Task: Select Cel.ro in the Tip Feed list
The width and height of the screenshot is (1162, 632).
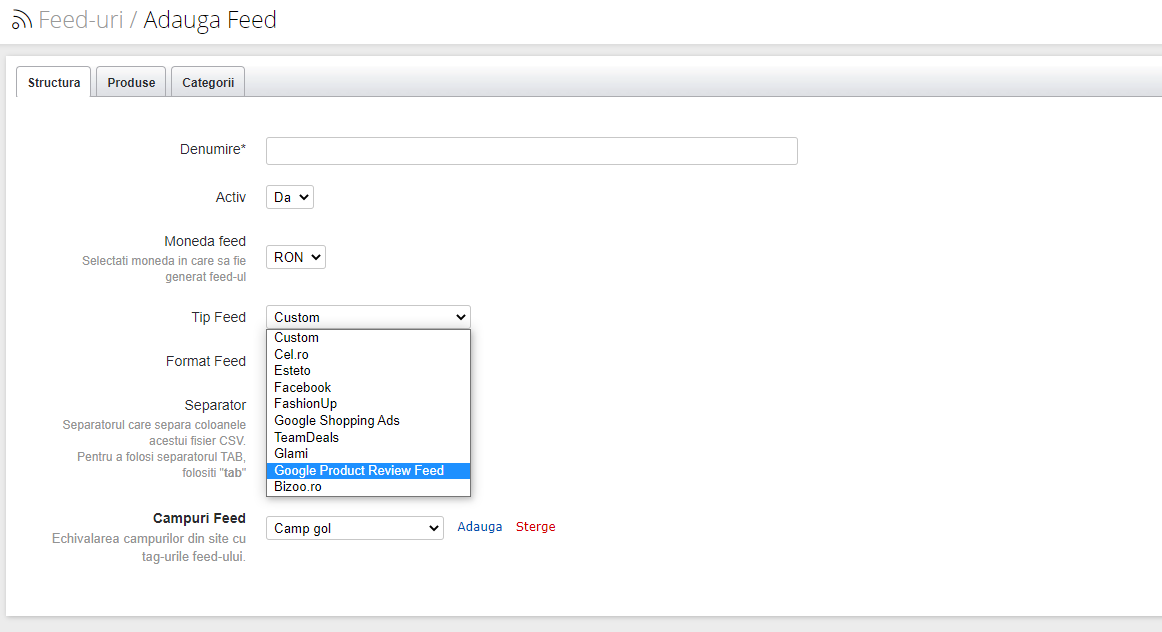Action: [368, 354]
